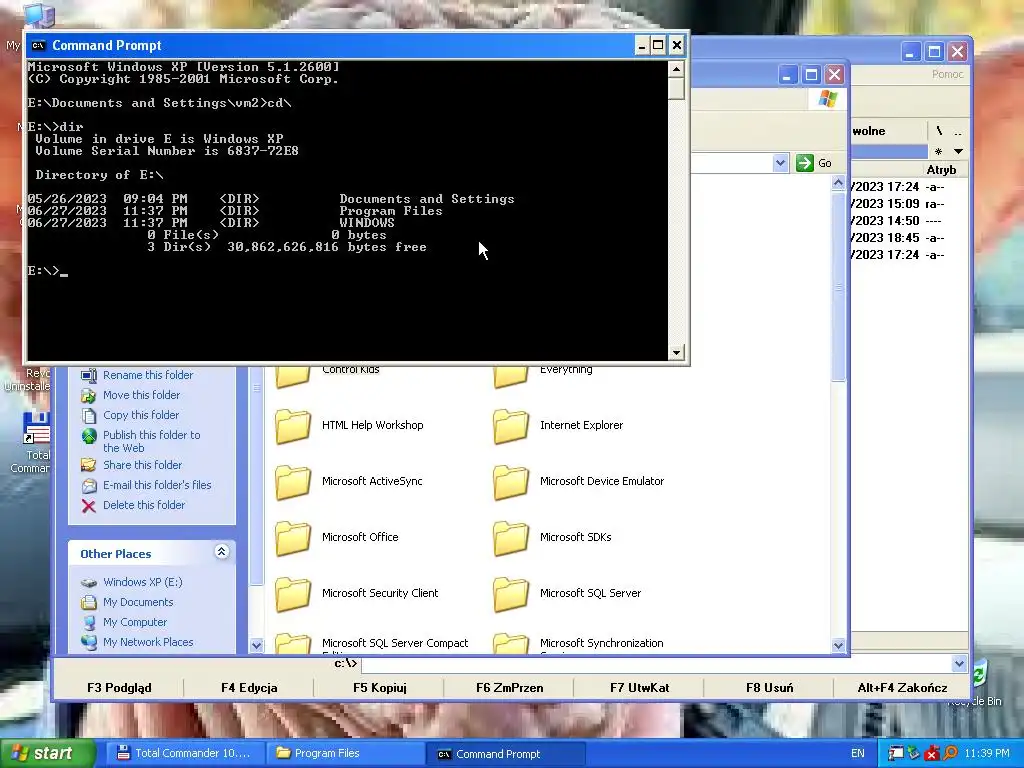Select the Total Commander row dated 14:50
1024x768 pixels.
(x=908, y=221)
